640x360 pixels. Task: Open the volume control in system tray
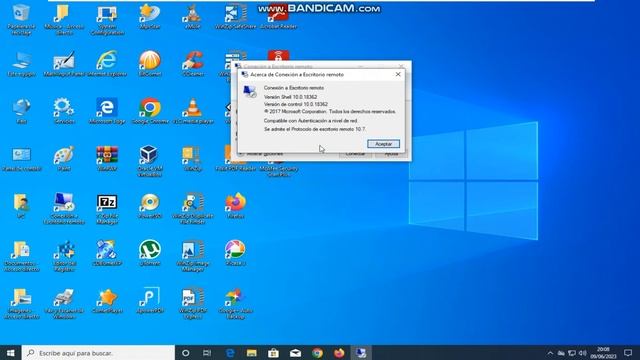click(582, 353)
